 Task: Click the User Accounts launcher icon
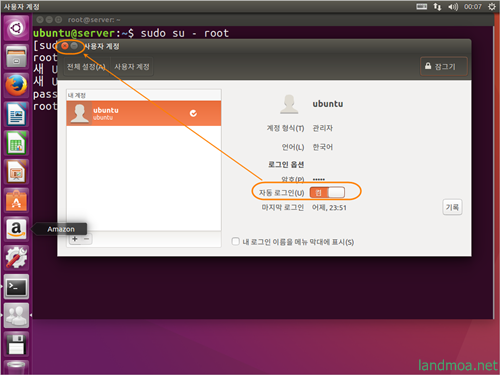[x=16, y=315]
